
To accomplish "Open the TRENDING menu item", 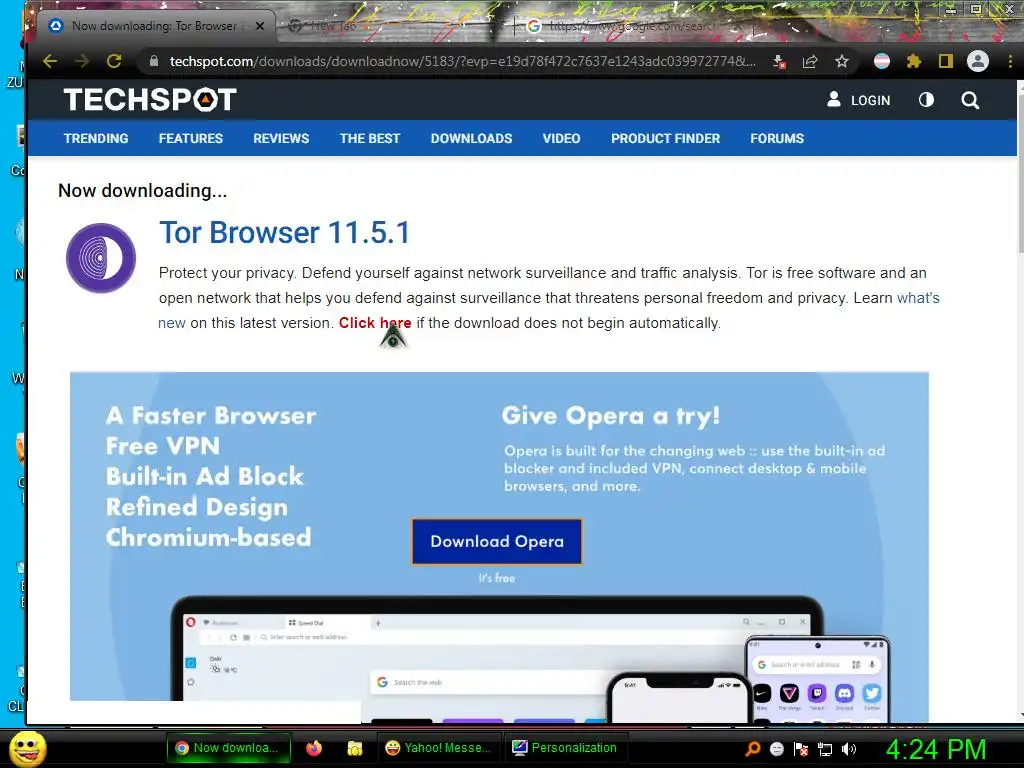I will pyautogui.click(x=96, y=138).
